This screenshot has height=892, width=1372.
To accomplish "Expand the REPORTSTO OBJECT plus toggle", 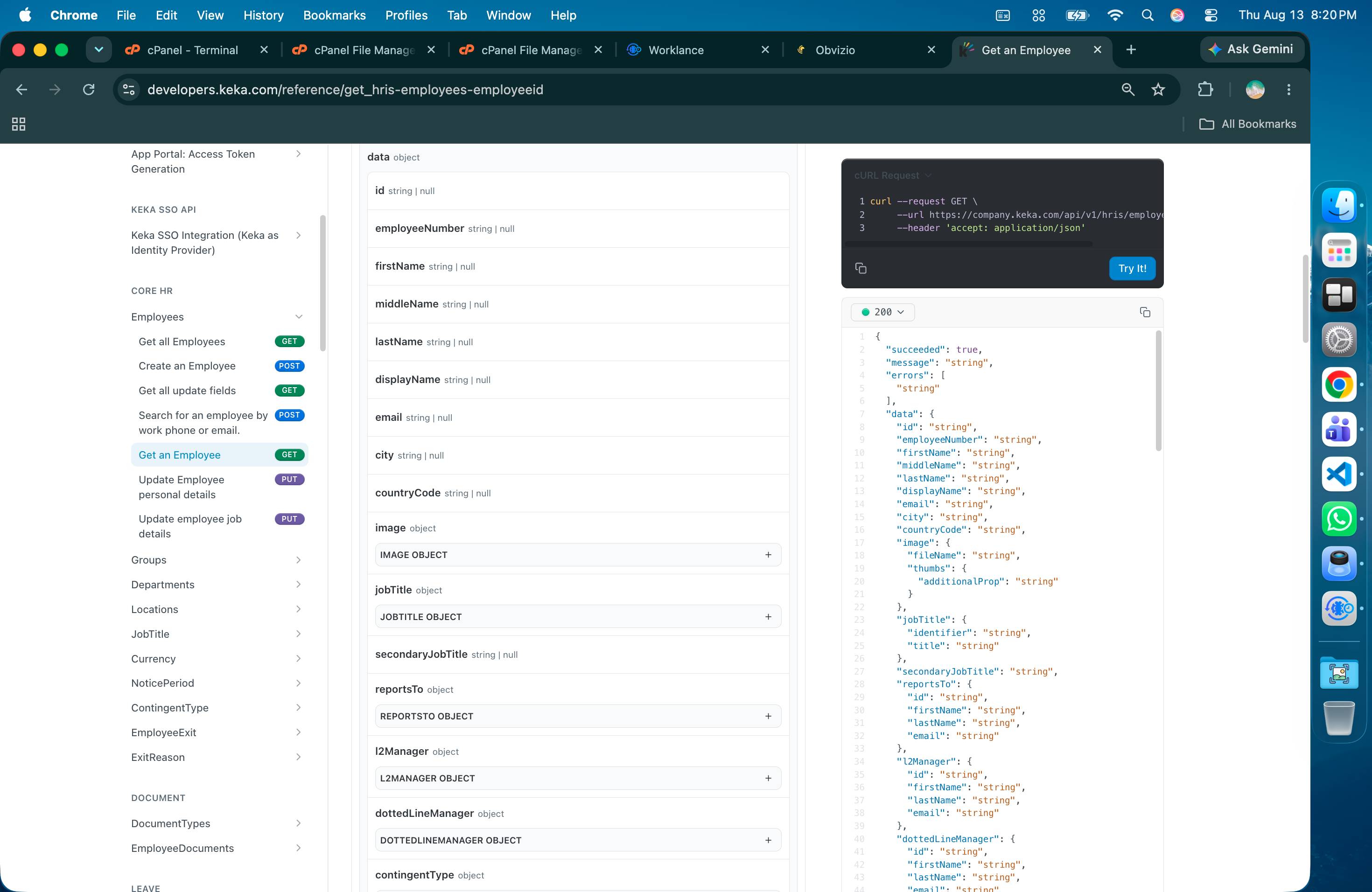I will [768, 716].
